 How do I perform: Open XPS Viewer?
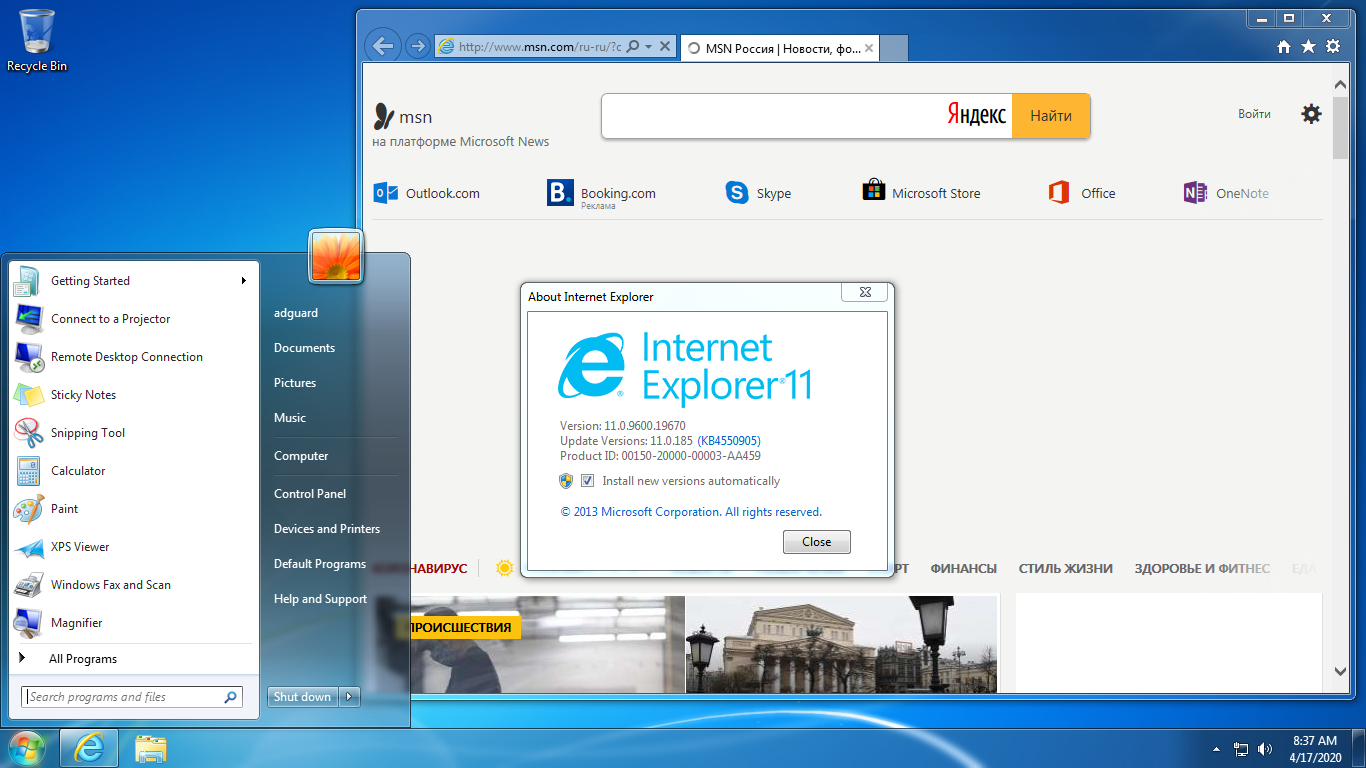tap(133, 547)
